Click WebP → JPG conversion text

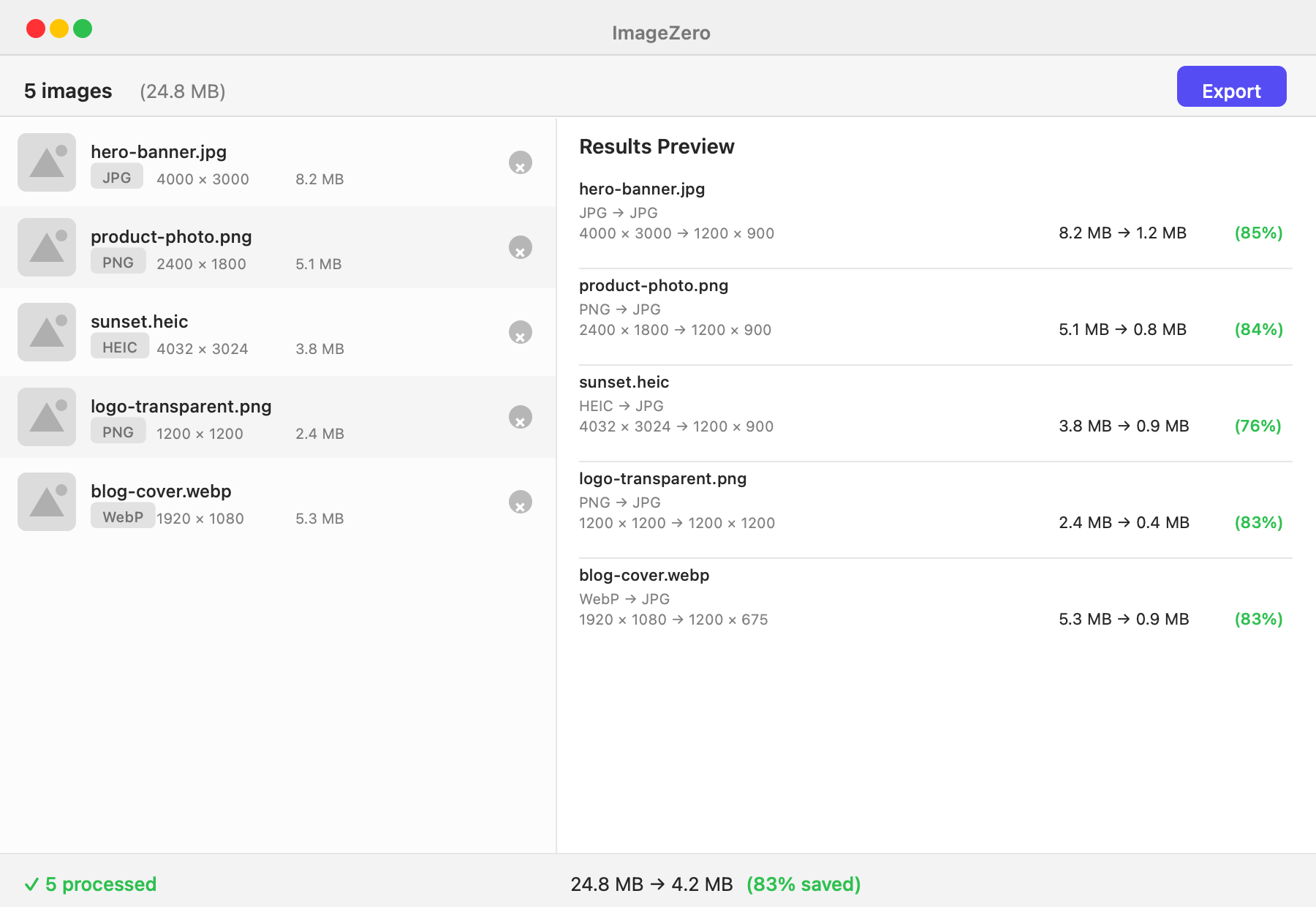[624, 599]
